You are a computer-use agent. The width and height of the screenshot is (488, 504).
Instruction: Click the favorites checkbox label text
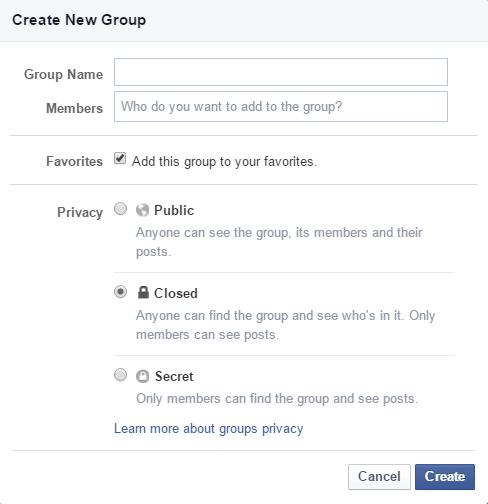[x=224, y=162]
